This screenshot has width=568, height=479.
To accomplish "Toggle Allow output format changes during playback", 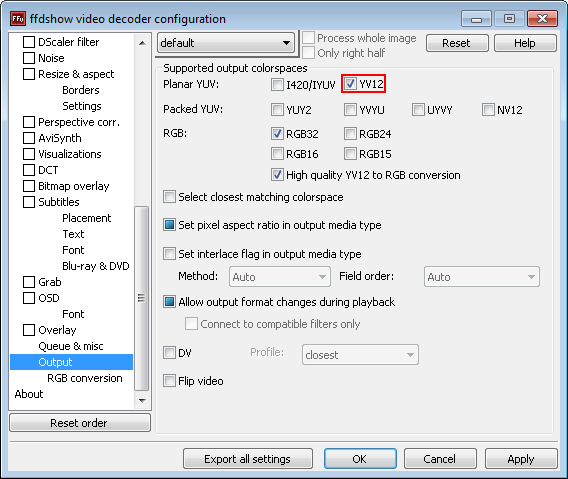I will [169, 302].
